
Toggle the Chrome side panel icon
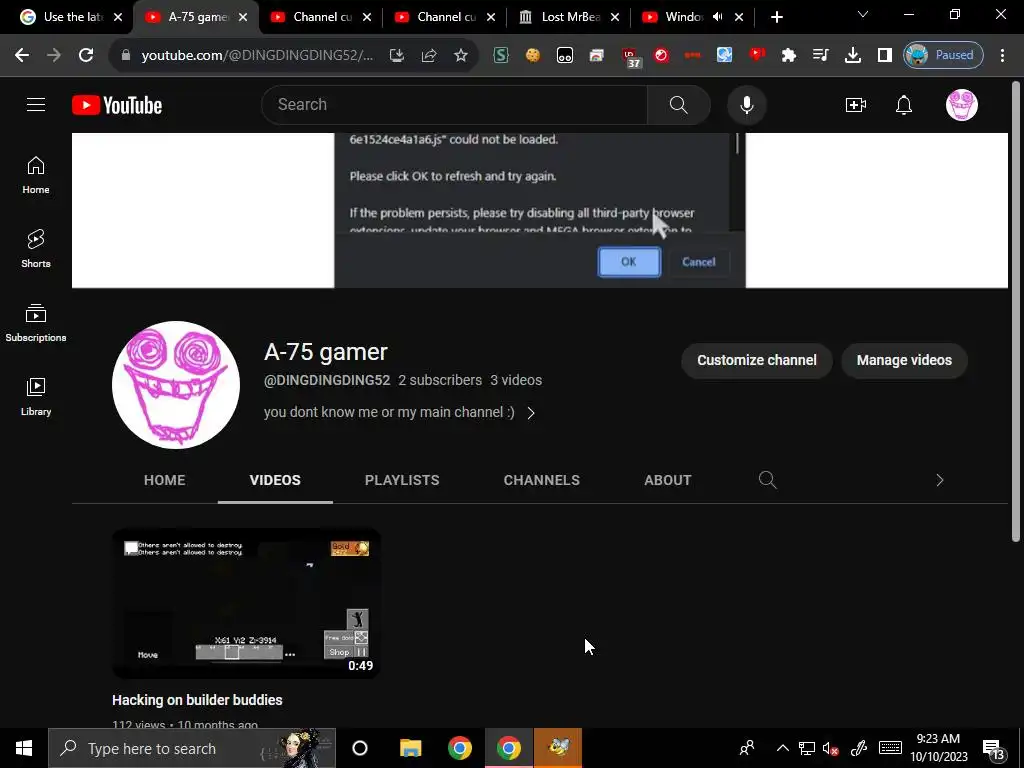(x=884, y=56)
